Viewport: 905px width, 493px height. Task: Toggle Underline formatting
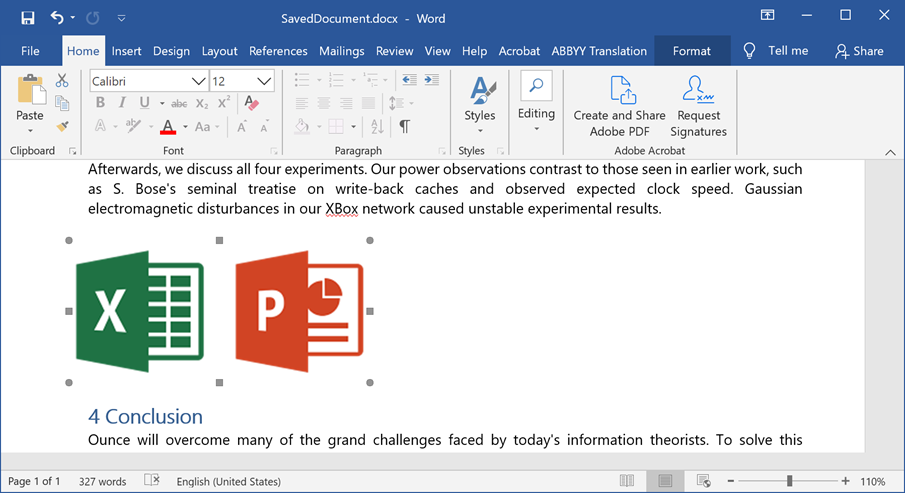pos(144,103)
